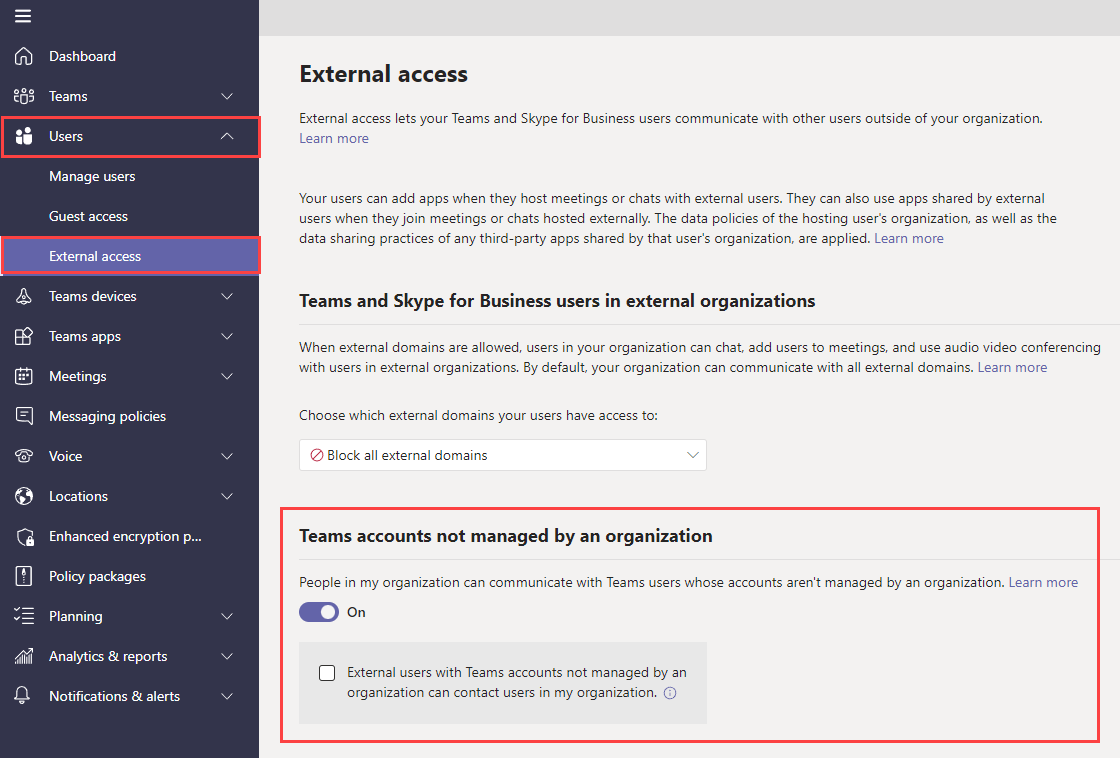Go to Manage users page
The width and height of the screenshot is (1120, 758).
coord(90,176)
